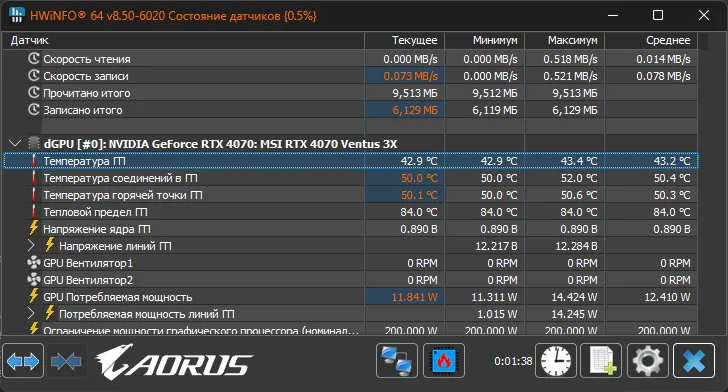This screenshot has height=392, width=728.
Task: Click thermometer icon beside Тепловой предел ГП
Action: (x=33, y=211)
